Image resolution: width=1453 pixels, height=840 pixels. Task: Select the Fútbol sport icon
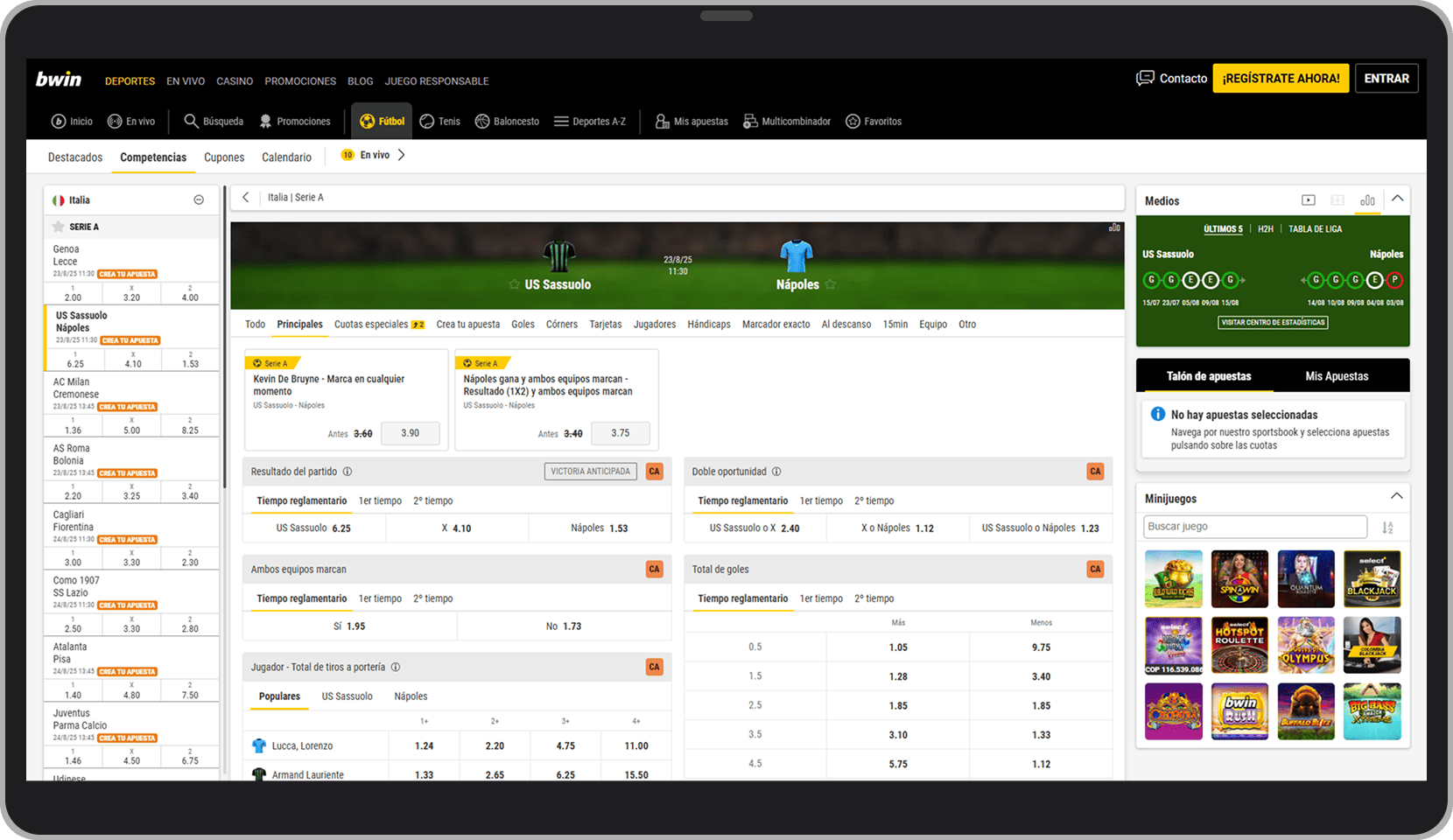(368, 122)
